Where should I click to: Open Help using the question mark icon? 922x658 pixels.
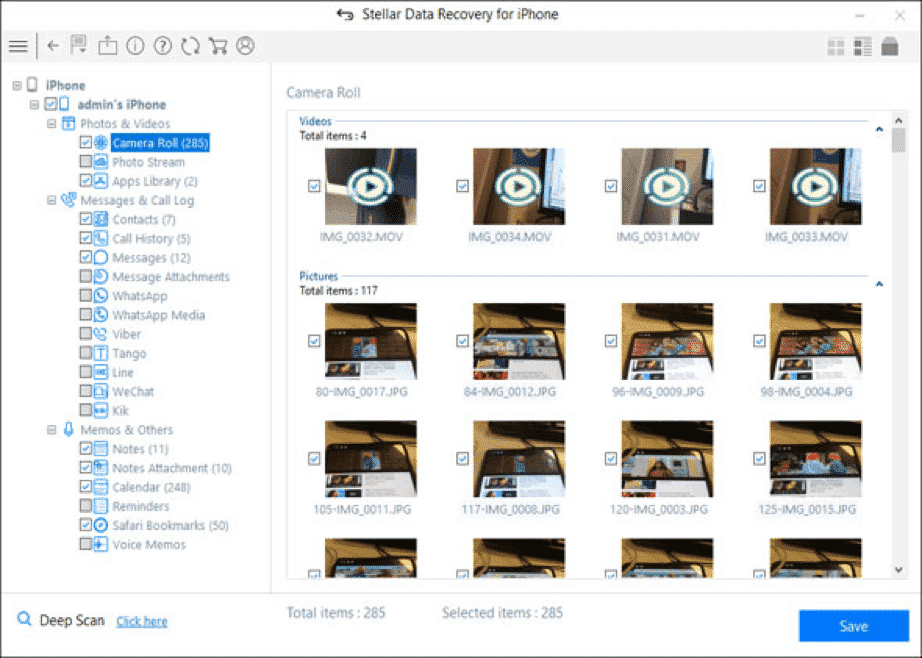pyautogui.click(x=163, y=46)
